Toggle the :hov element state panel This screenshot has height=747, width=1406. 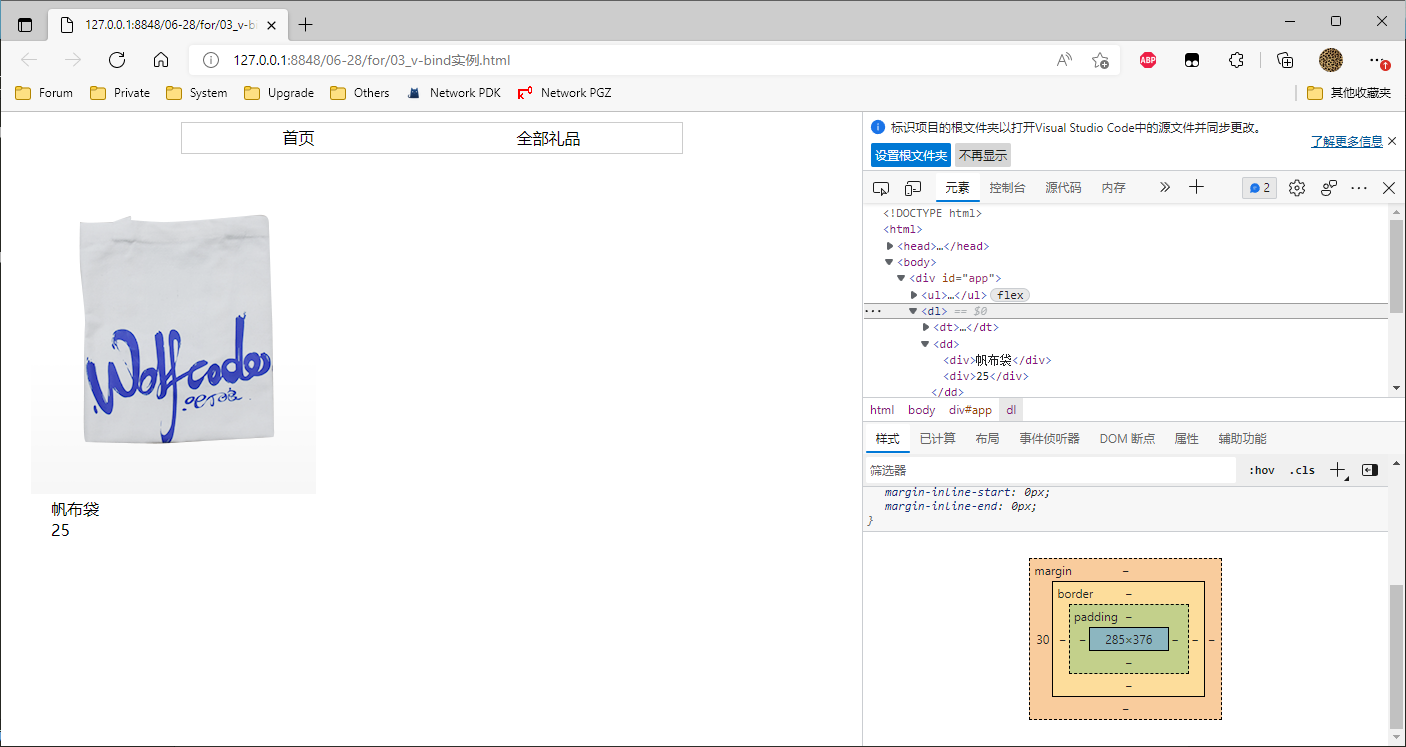pos(1261,470)
